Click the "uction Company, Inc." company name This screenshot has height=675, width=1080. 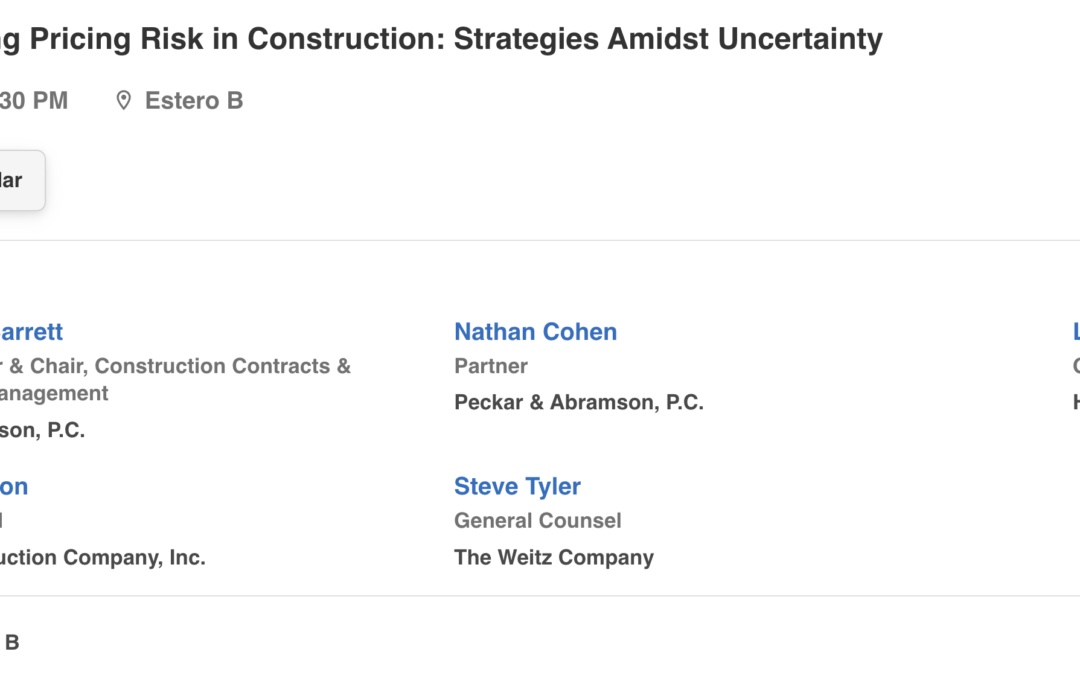coord(103,557)
